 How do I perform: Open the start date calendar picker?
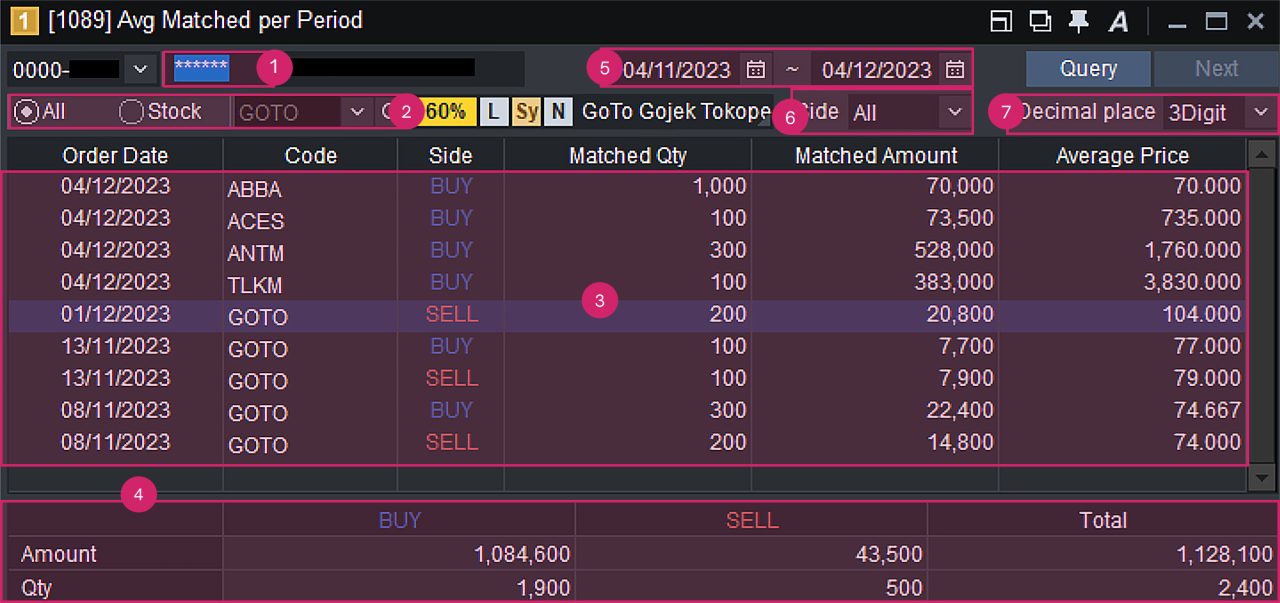tap(756, 70)
